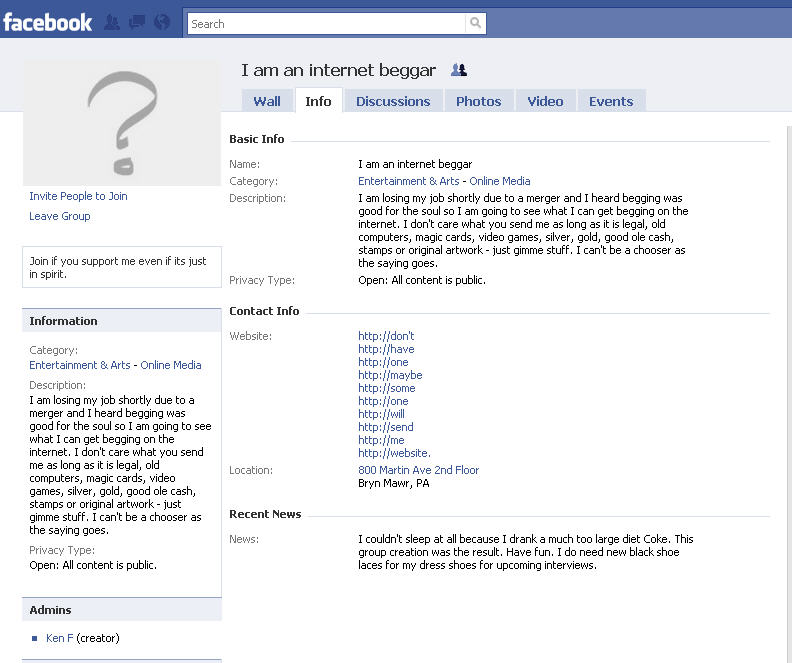Open the http://some website link
This screenshot has width=792, height=663.
point(386,388)
